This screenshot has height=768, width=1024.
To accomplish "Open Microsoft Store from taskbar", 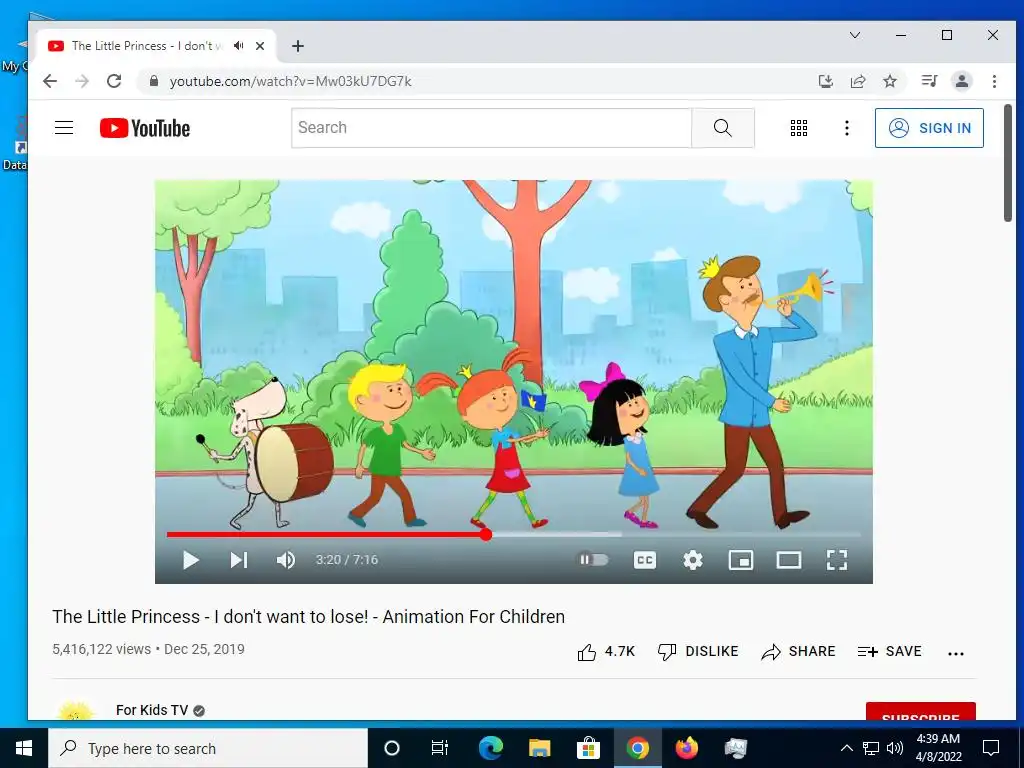I will (x=588, y=748).
